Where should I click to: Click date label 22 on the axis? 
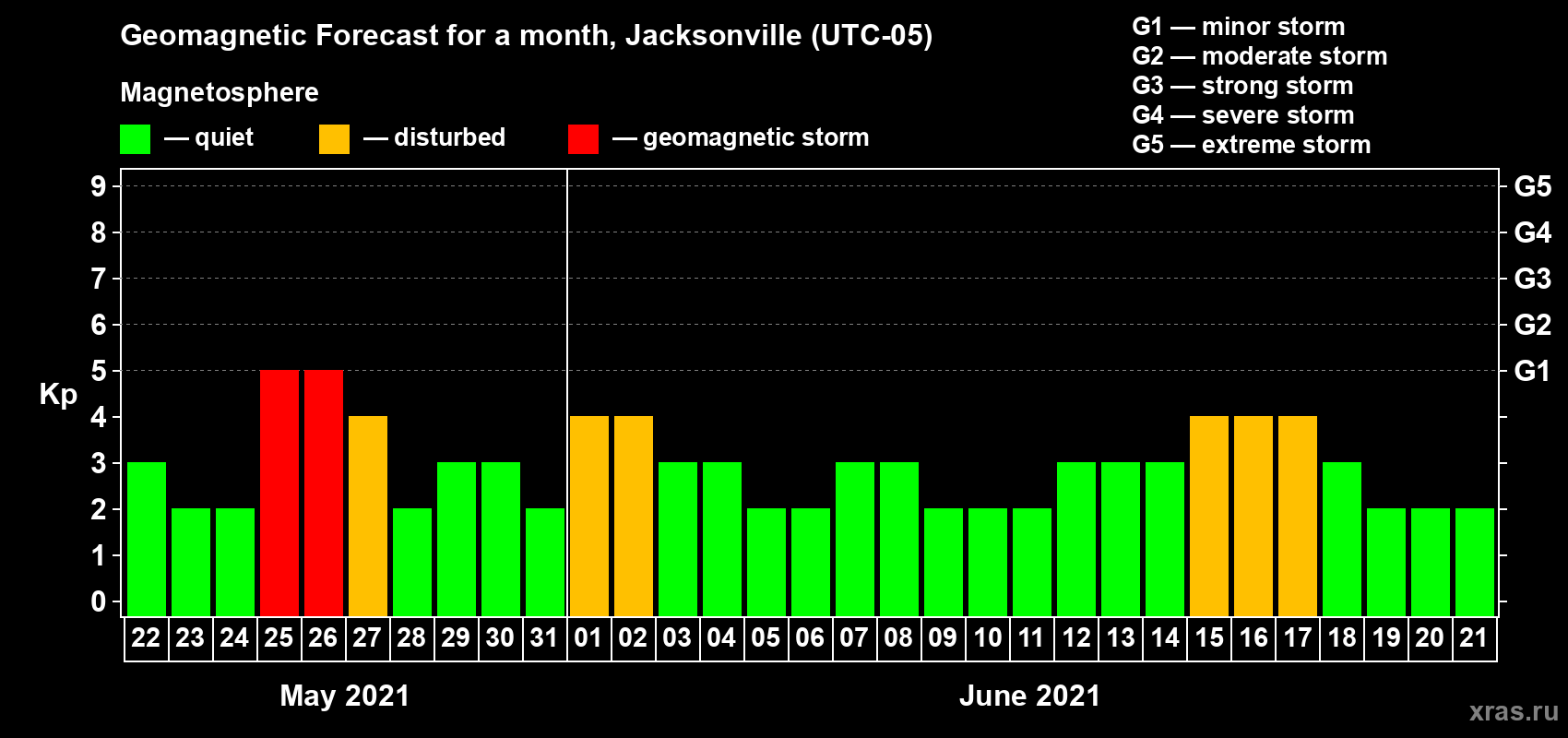tap(146, 638)
